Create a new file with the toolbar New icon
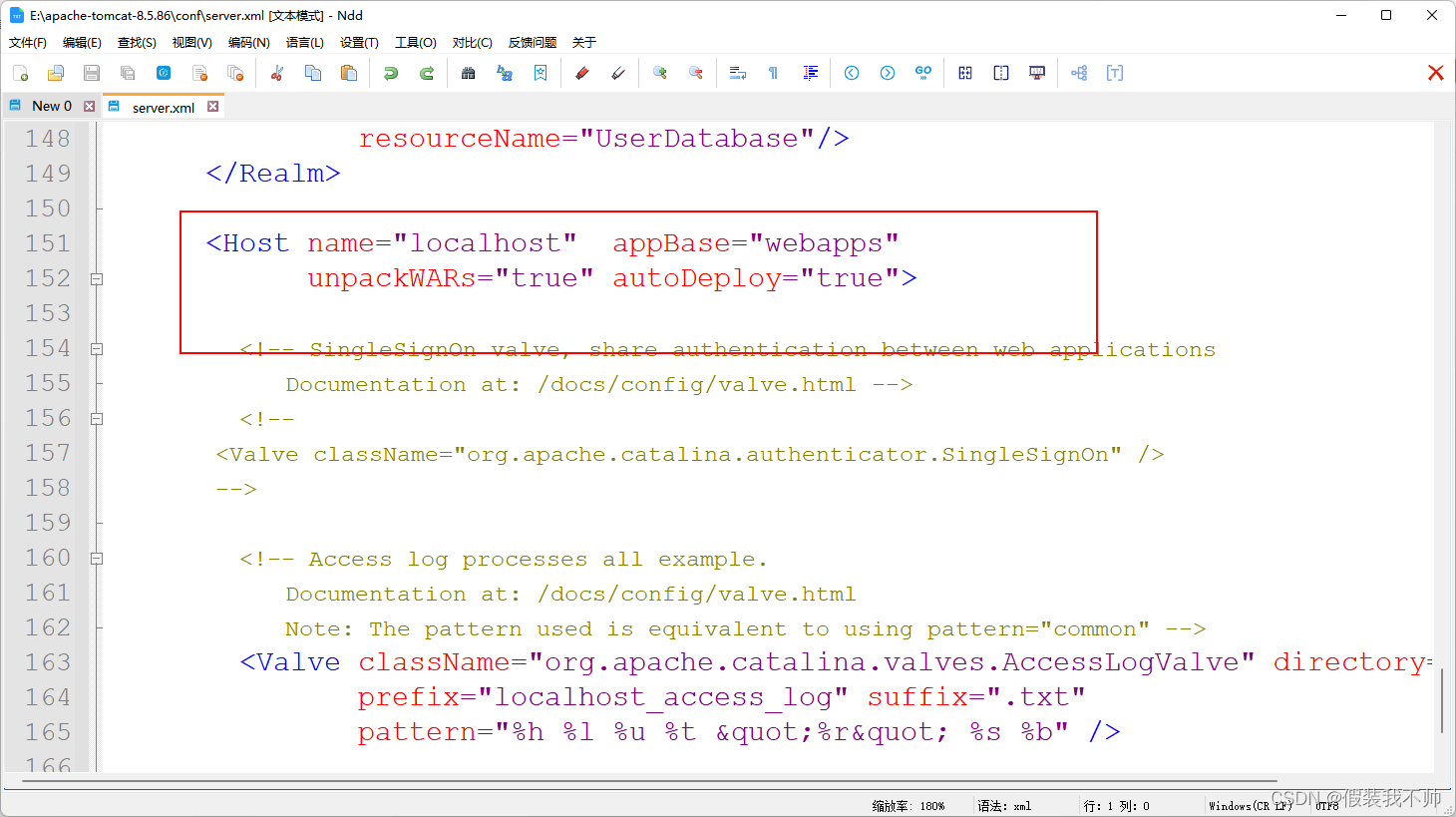Screen dimensions: 1456x817 click(x=20, y=73)
